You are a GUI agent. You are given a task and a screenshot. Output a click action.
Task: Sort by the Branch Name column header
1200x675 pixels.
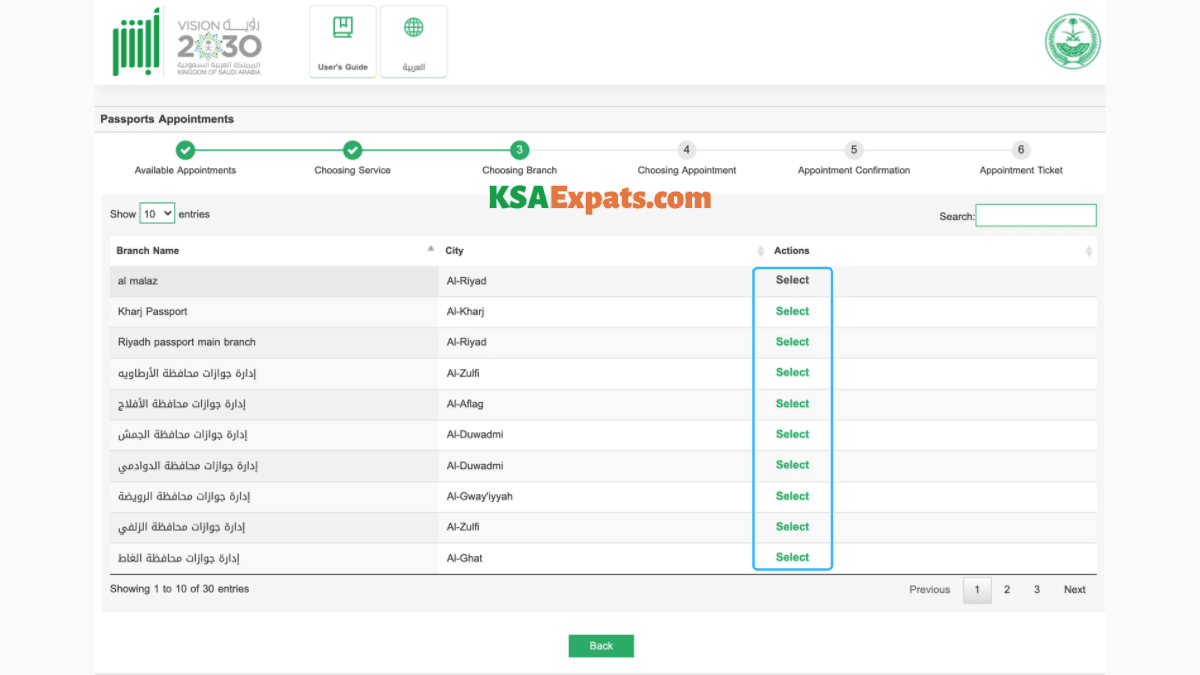[148, 251]
